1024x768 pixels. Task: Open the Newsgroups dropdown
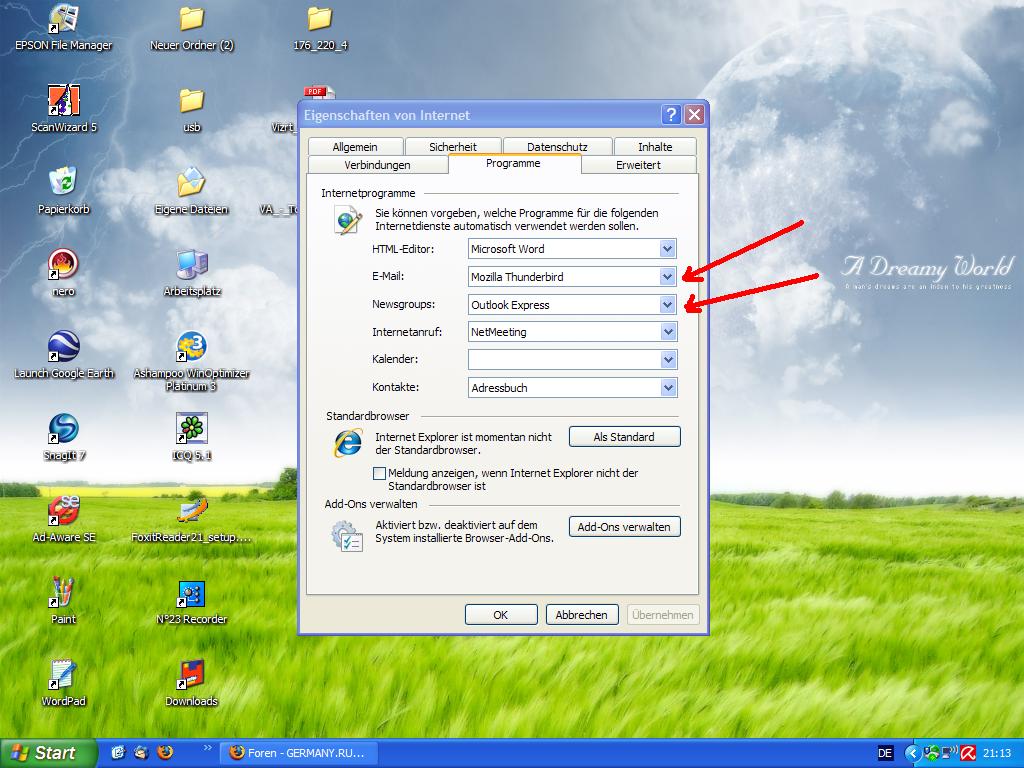tap(667, 305)
